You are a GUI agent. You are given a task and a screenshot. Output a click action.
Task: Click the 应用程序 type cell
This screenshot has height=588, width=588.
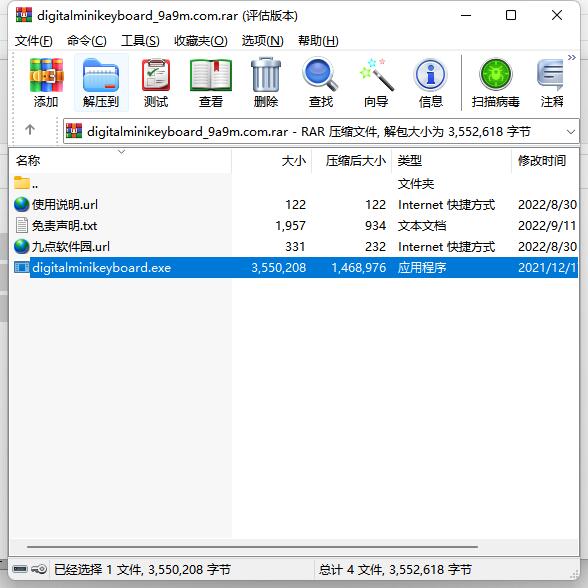[x=422, y=267]
